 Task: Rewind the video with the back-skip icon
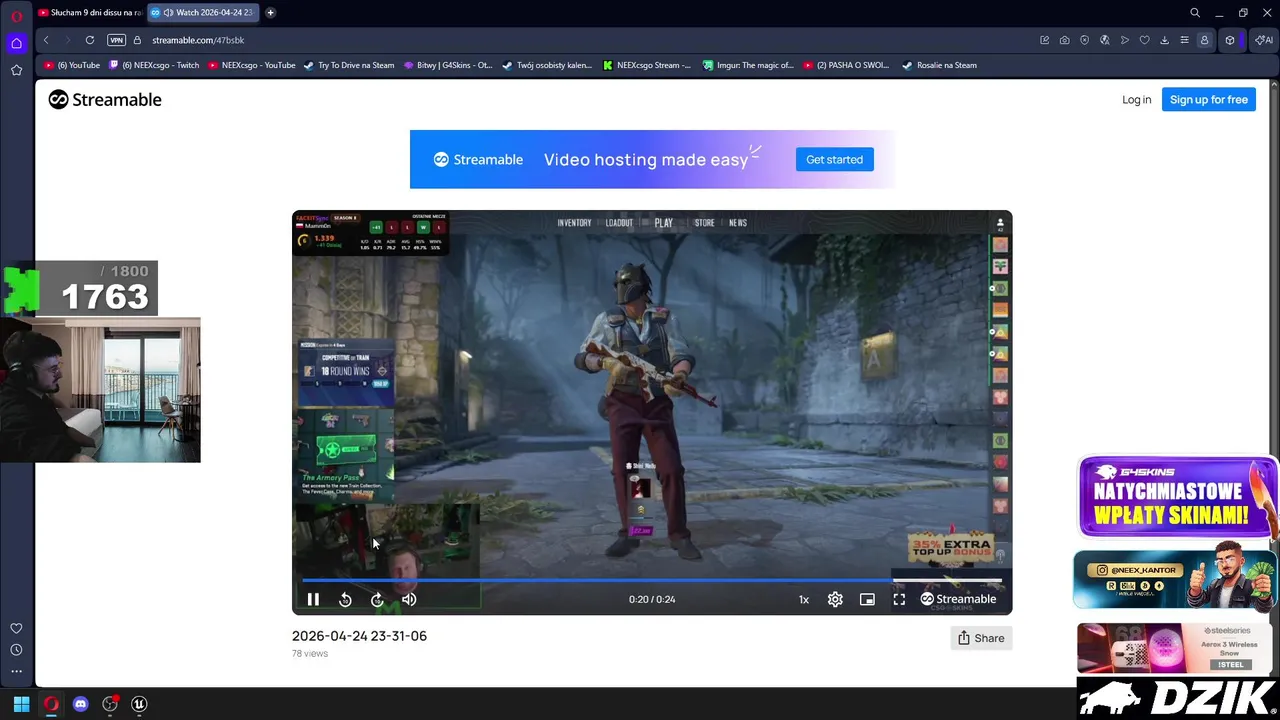point(345,599)
